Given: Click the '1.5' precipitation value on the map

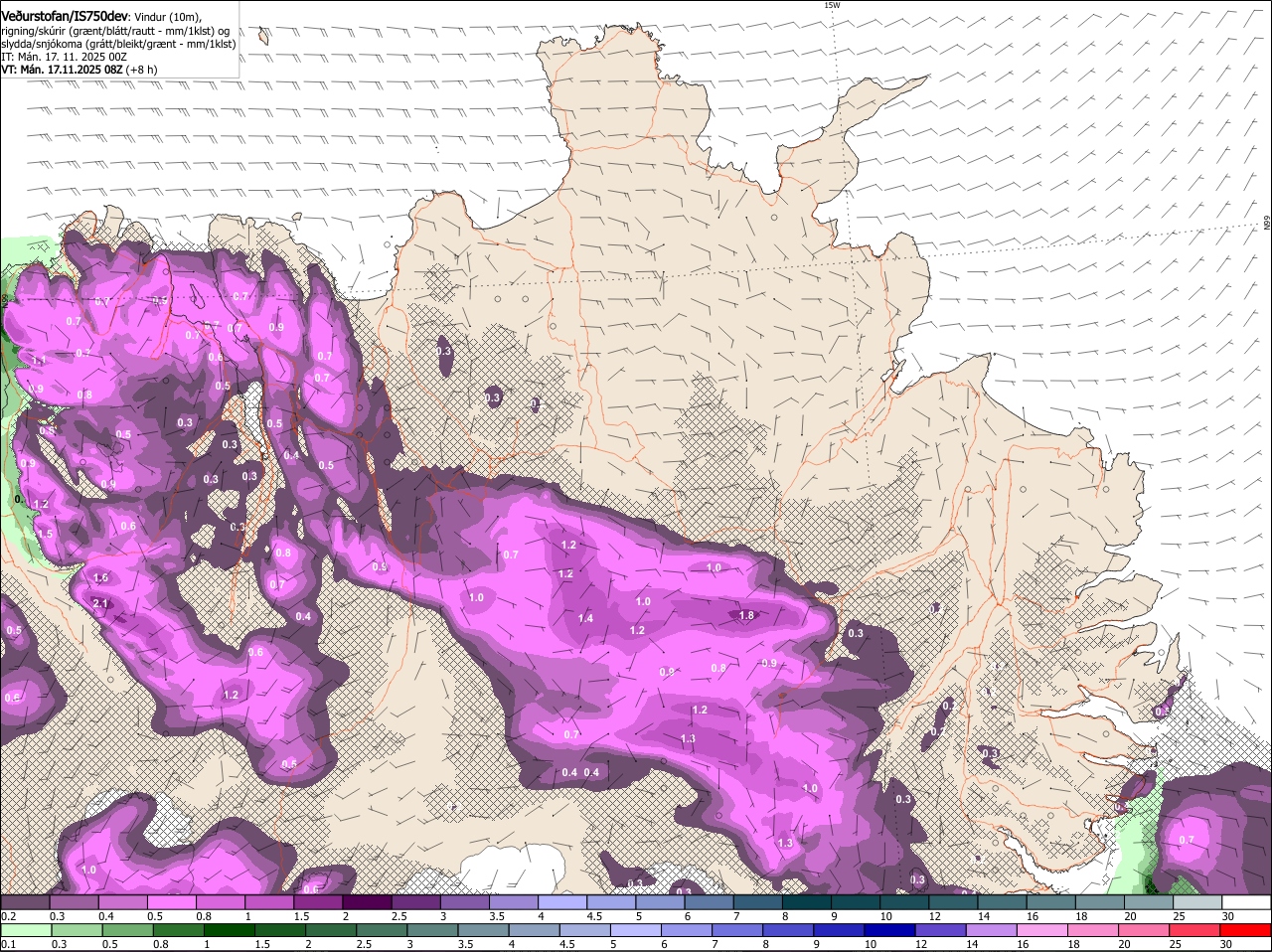Looking at the screenshot, I should tap(45, 534).
